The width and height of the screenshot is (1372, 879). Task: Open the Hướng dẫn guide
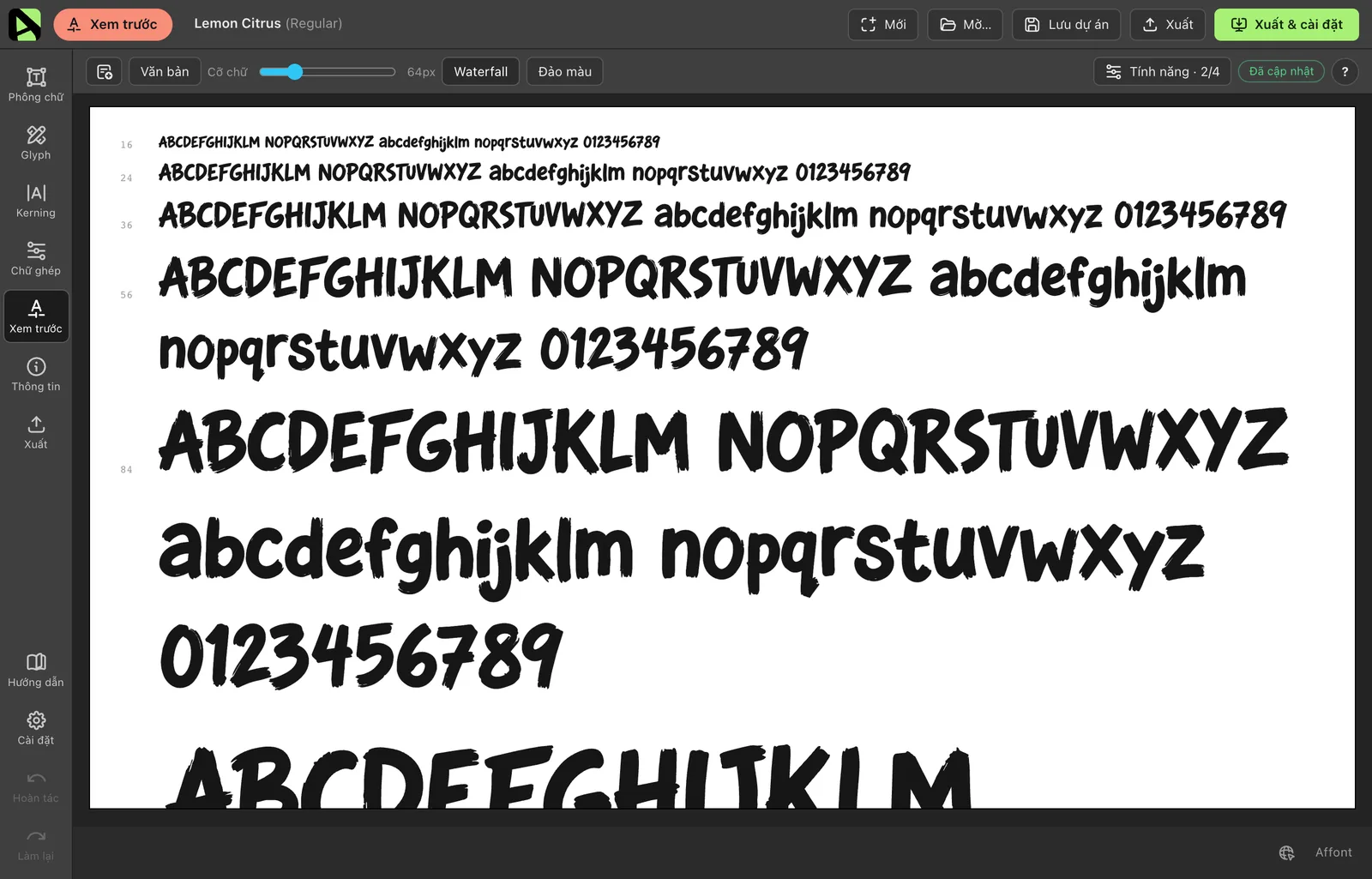(36, 671)
